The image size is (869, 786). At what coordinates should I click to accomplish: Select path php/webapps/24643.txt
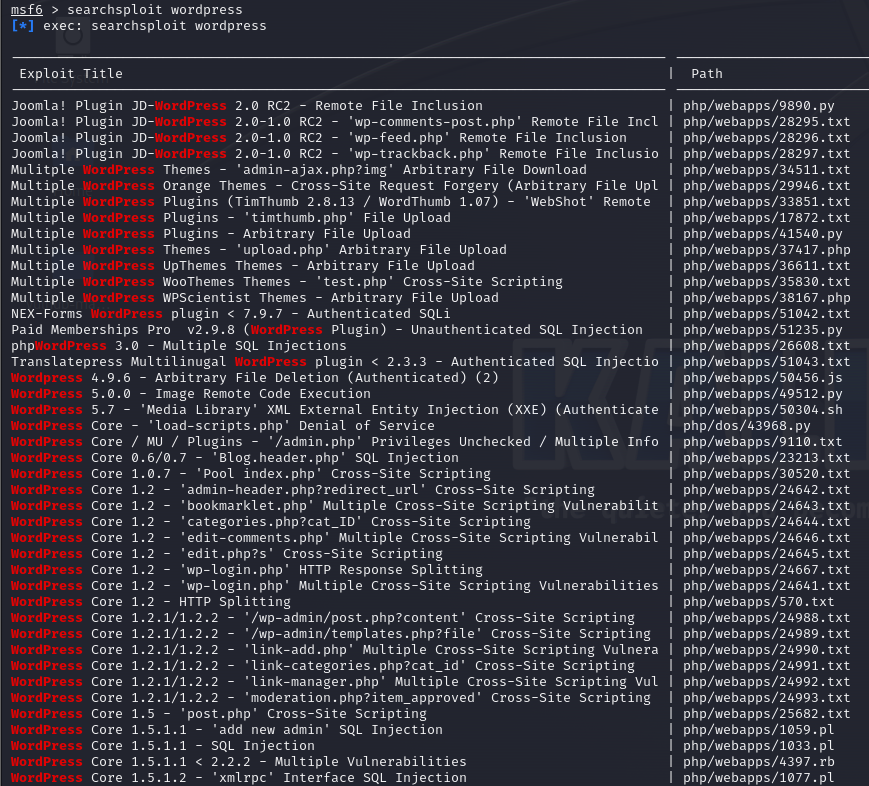pyautogui.click(x=766, y=506)
